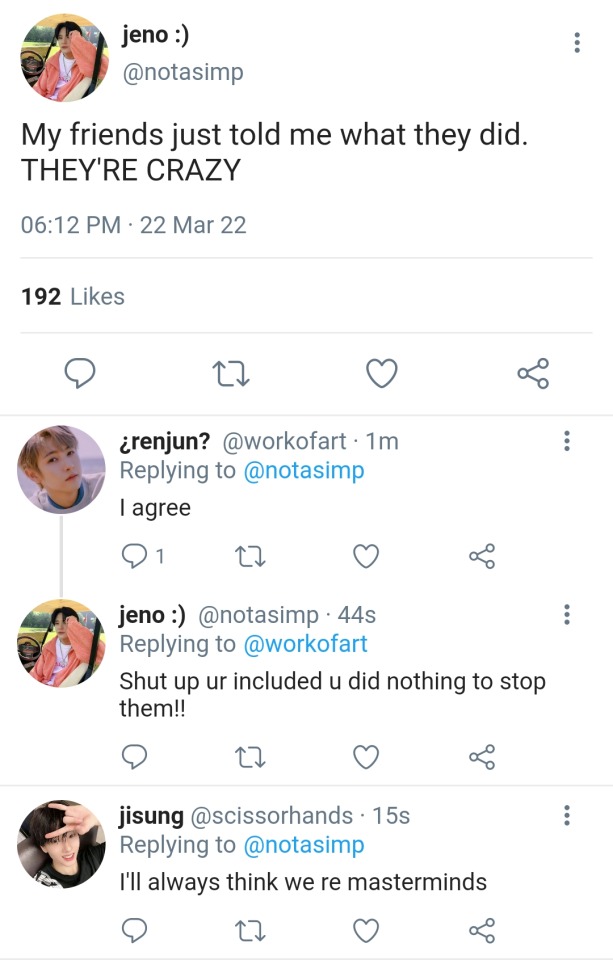The width and height of the screenshot is (613, 960).
Task: Open more options on jisung's reply
Action: pos(567,816)
